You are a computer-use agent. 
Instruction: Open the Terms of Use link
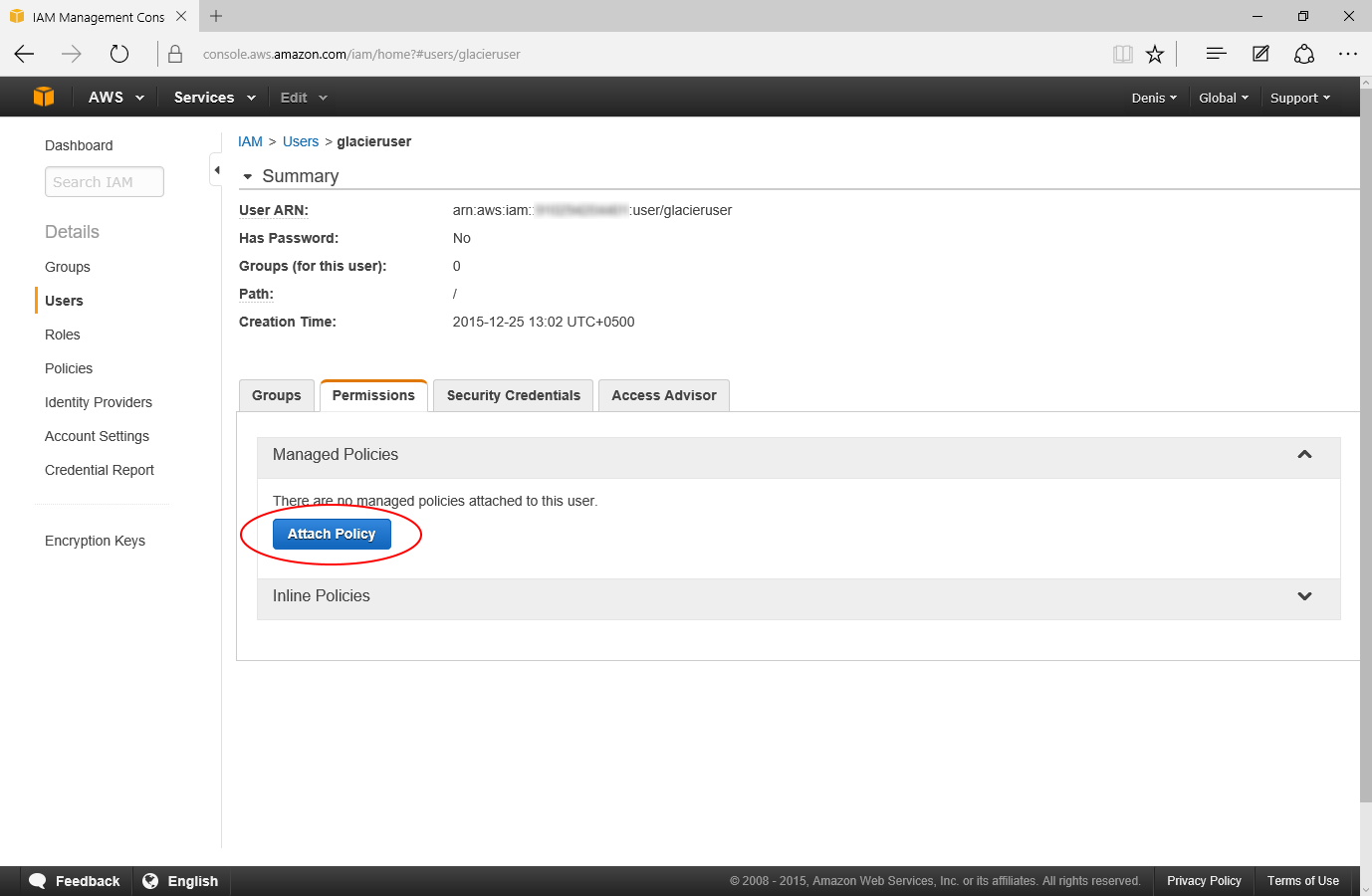(x=1303, y=881)
